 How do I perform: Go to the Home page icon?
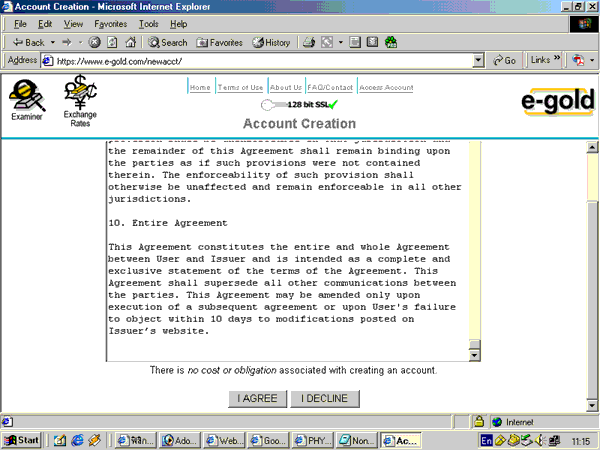click(x=130, y=42)
